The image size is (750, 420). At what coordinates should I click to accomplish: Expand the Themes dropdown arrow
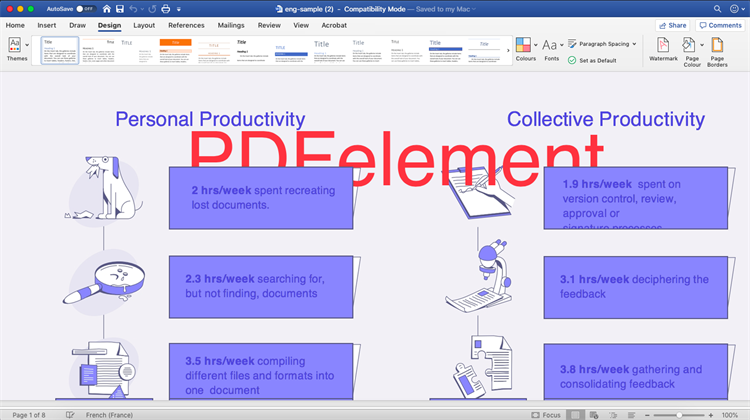click(27, 45)
